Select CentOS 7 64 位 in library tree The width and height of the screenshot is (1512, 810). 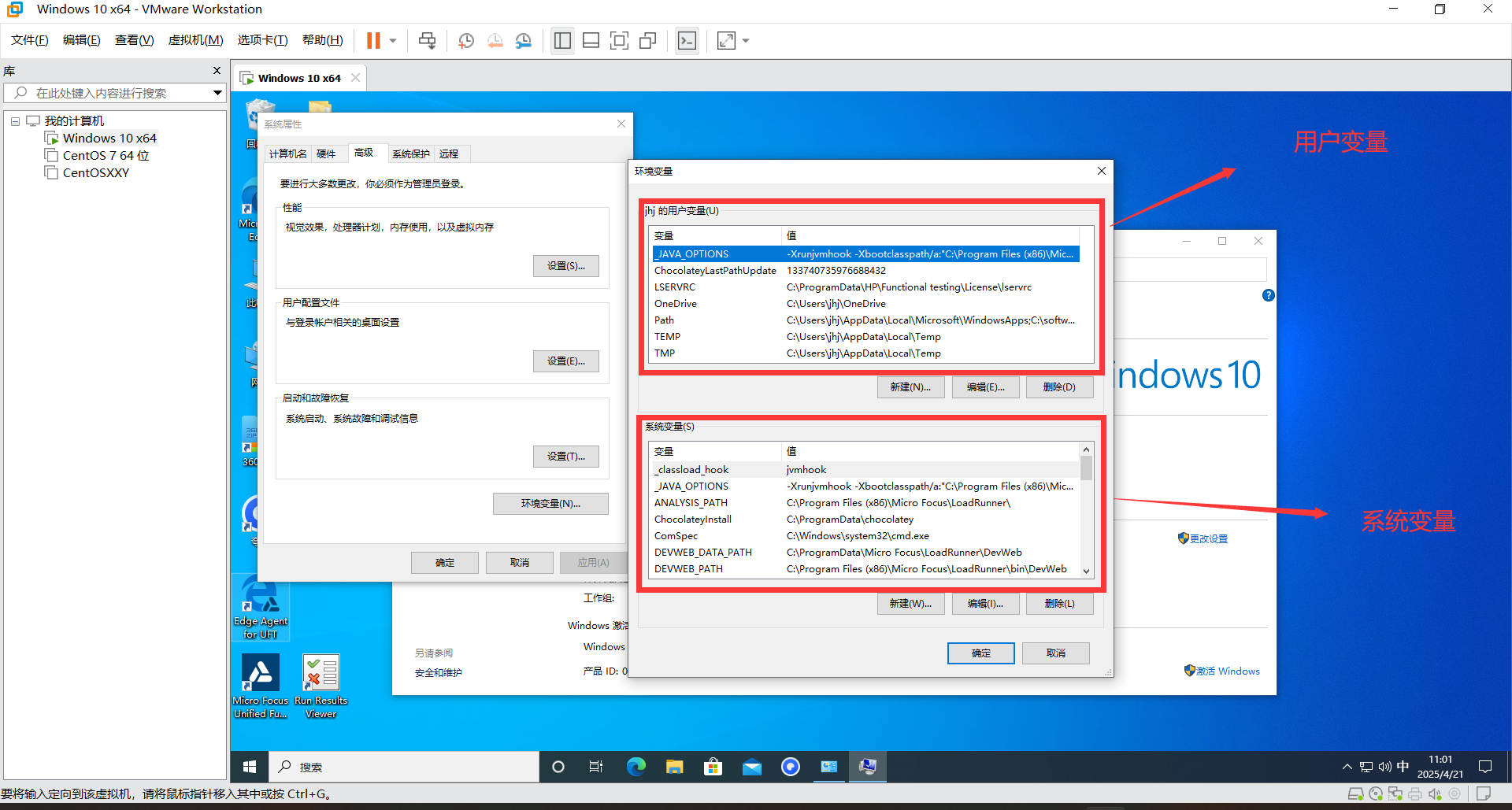[x=106, y=155]
